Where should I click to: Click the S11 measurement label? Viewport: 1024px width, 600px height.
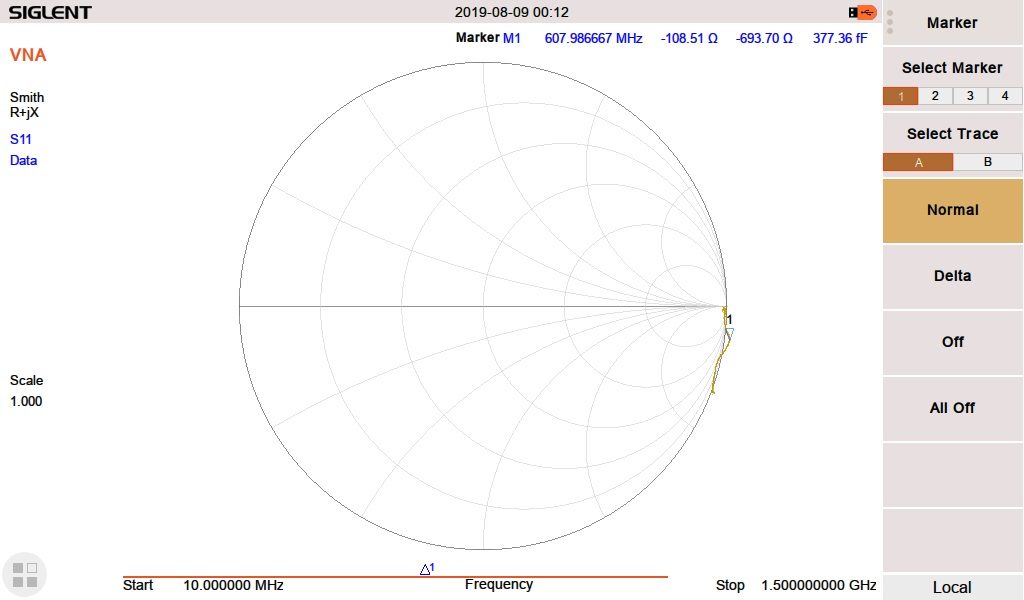21,139
